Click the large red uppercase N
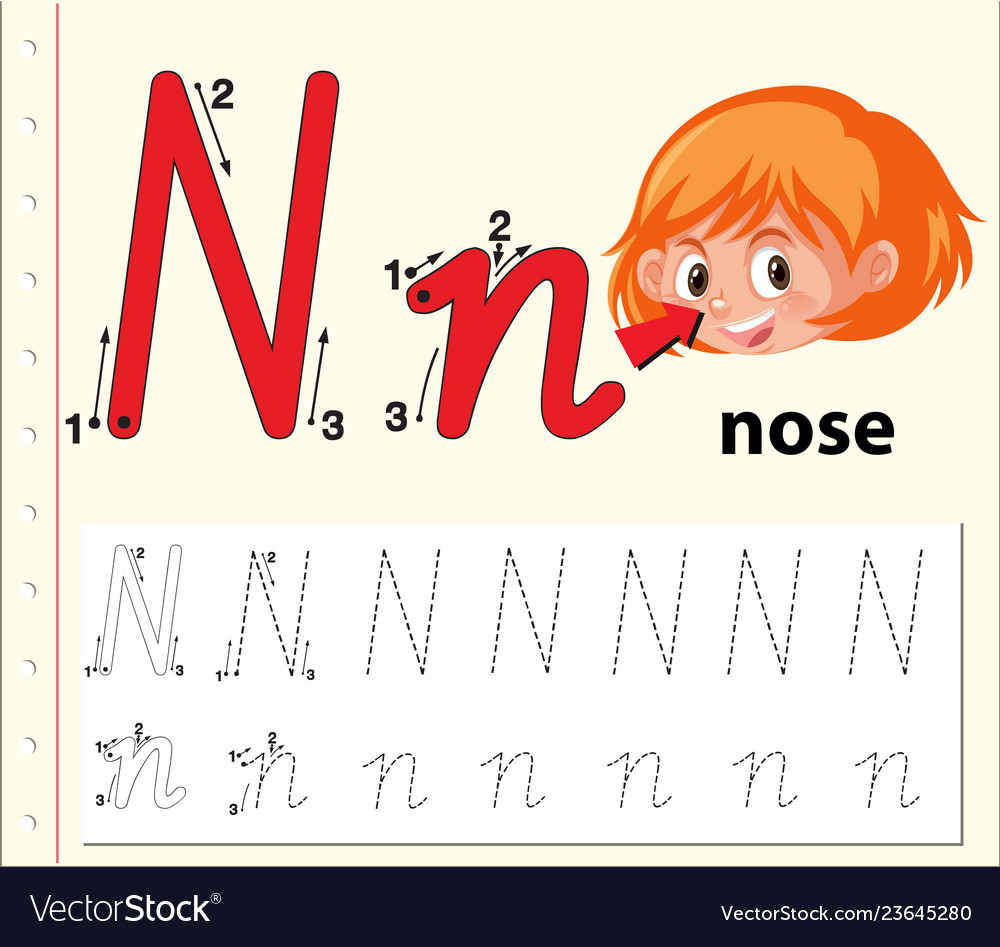The height and width of the screenshot is (947, 1000). pyautogui.click(x=223, y=255)
